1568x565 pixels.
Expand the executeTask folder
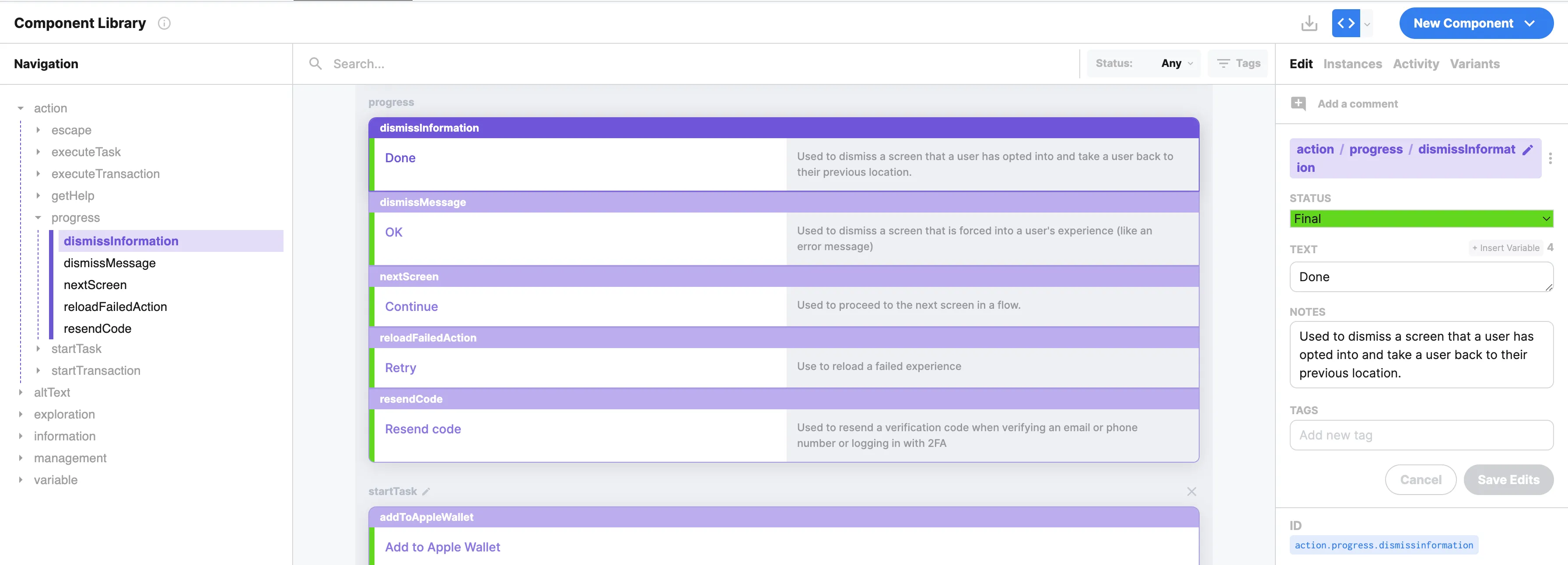38,152
